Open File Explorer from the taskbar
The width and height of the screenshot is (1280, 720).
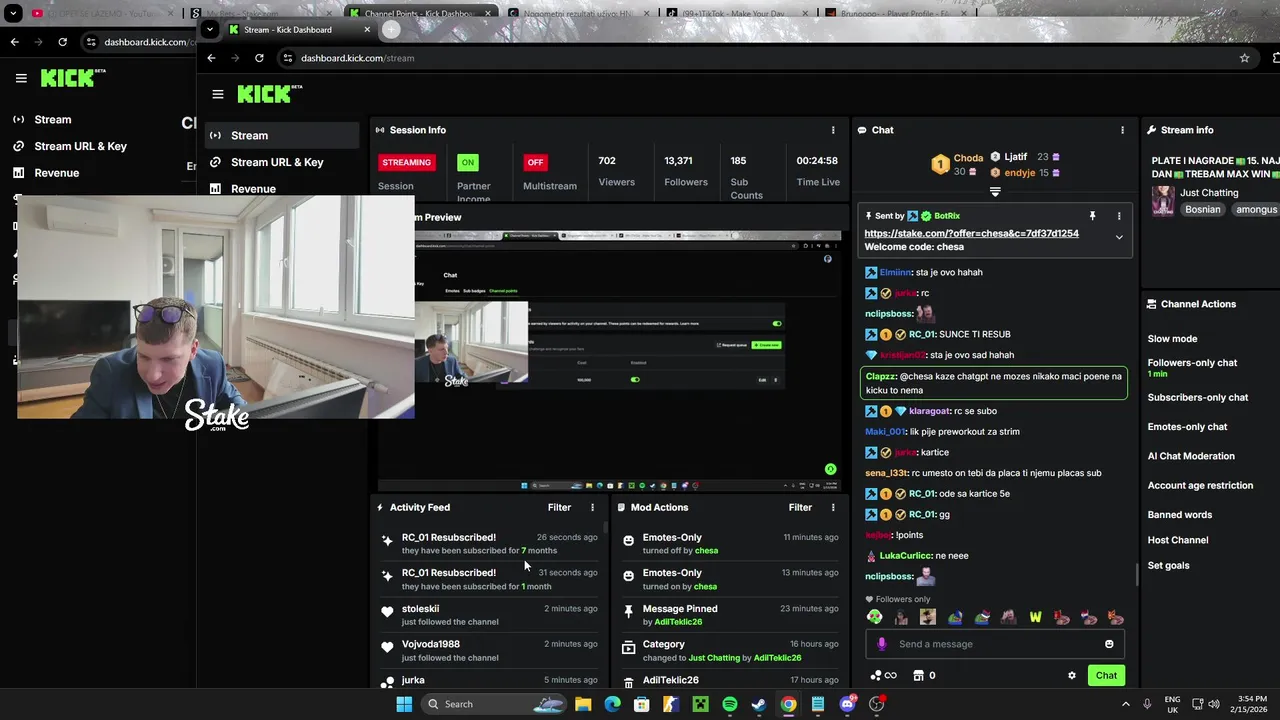click(x=583, y=704)
